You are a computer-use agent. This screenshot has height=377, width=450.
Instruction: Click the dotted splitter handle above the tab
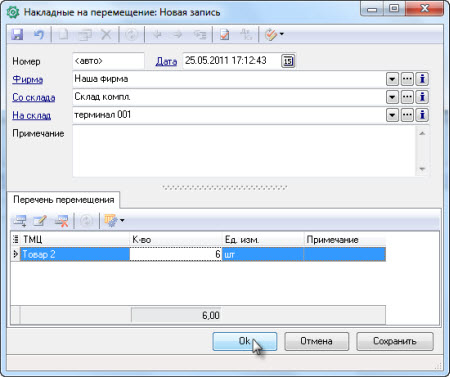[225, 188]
